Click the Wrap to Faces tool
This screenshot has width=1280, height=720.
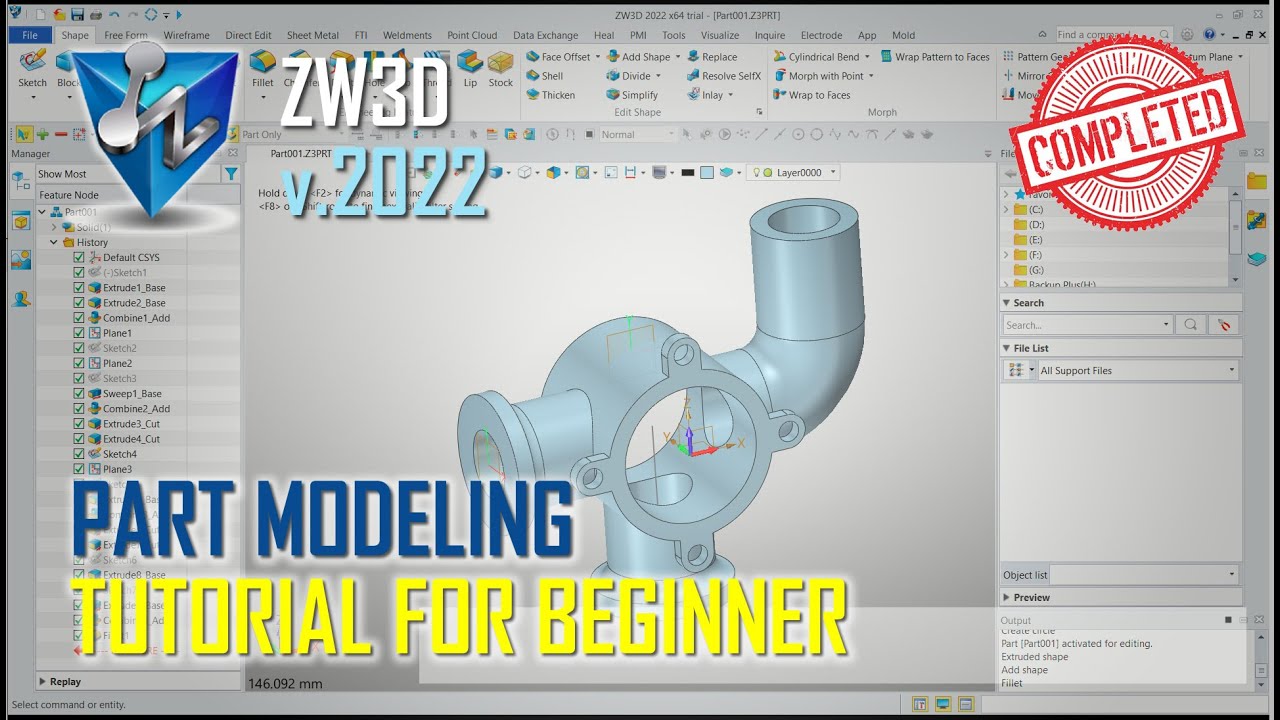pyautogui.click(x=811, y=95)
